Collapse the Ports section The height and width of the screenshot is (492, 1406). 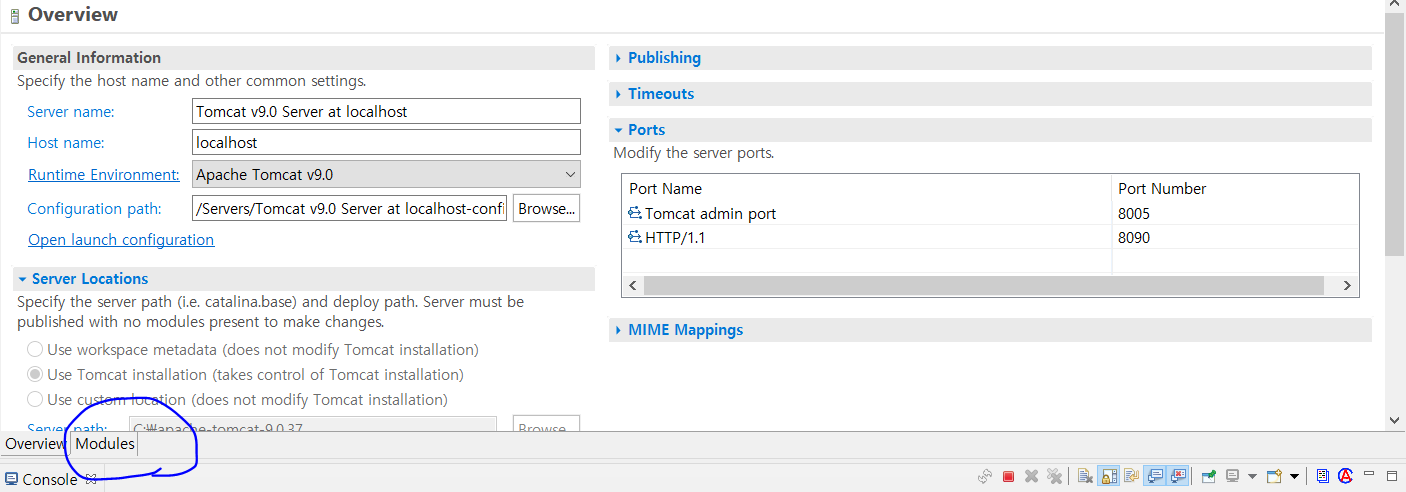pyautogui.click(x=619, y=130)
